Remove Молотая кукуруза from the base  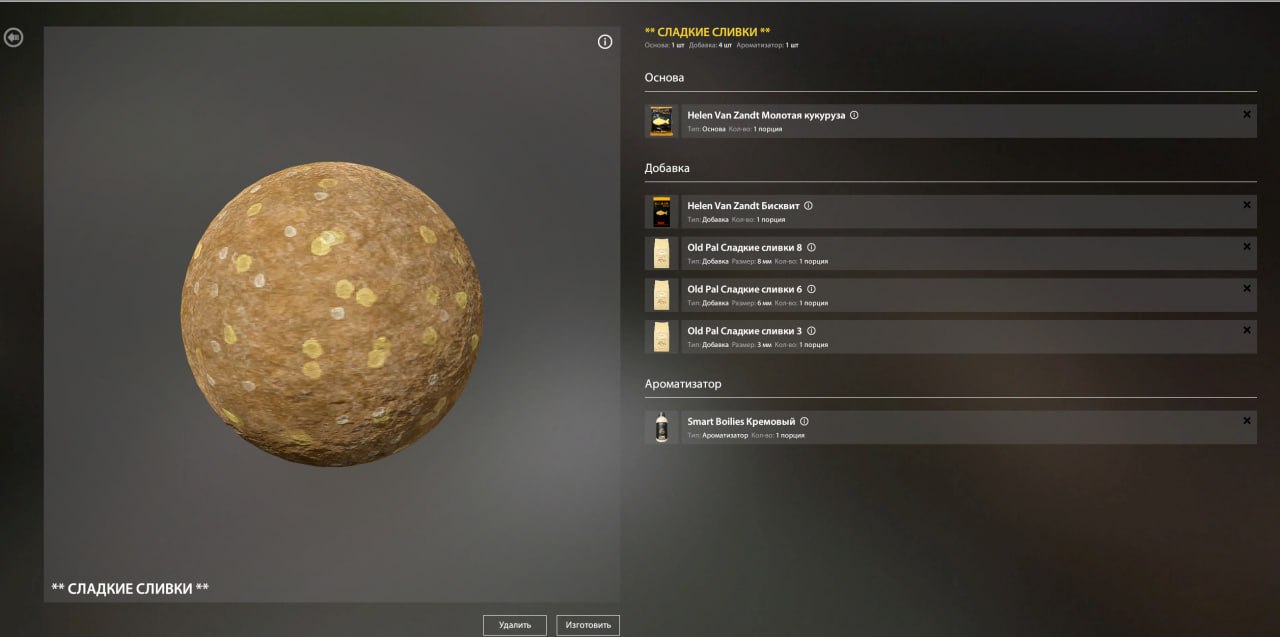point(1246,115)
